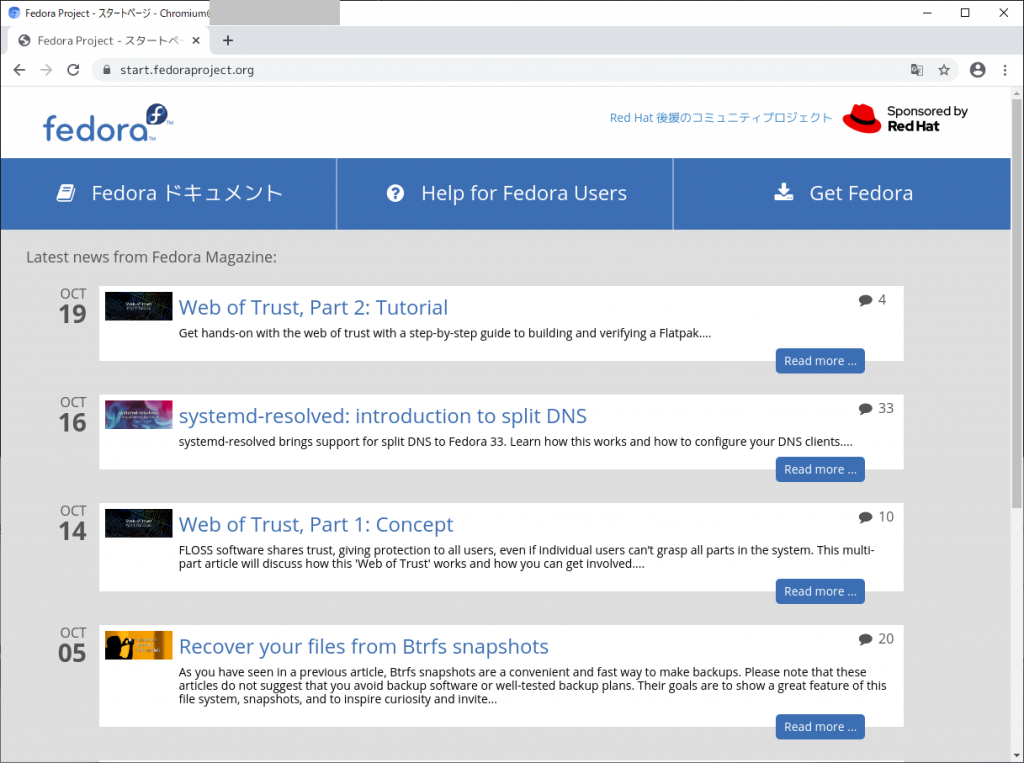Screen dimensions: 1024x763
Task: Click the fedora logo
Action: pos(108,123)
